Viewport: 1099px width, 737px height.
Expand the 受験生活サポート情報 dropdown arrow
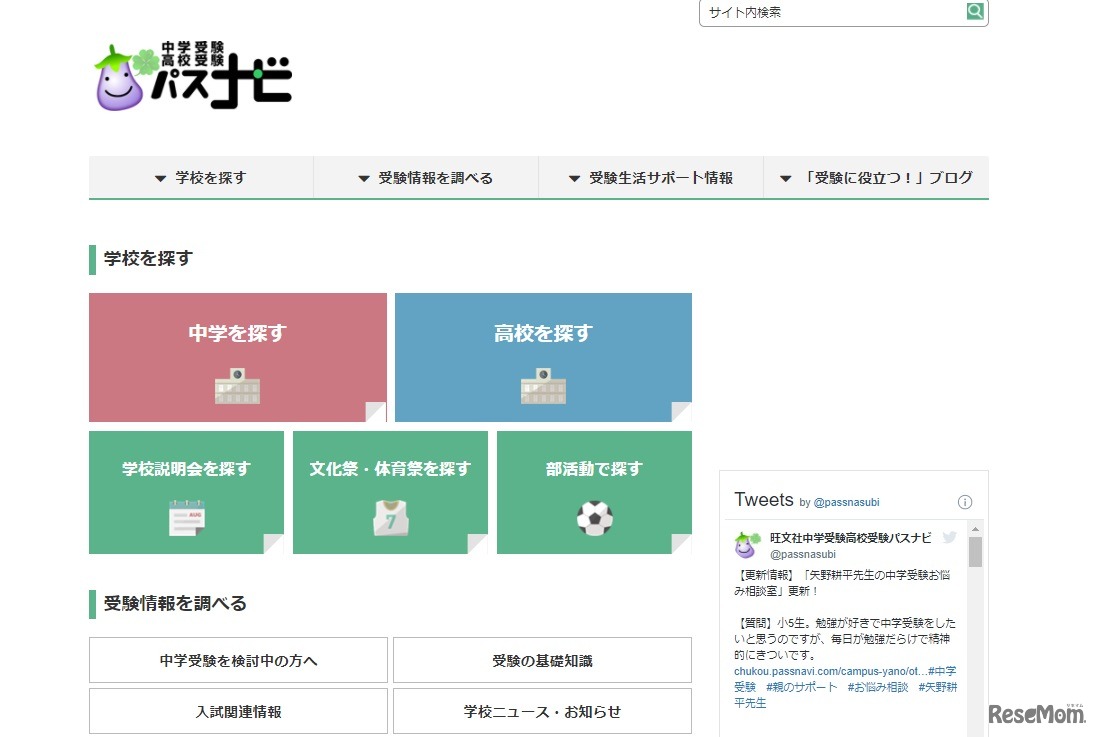[x=574, y=179]
